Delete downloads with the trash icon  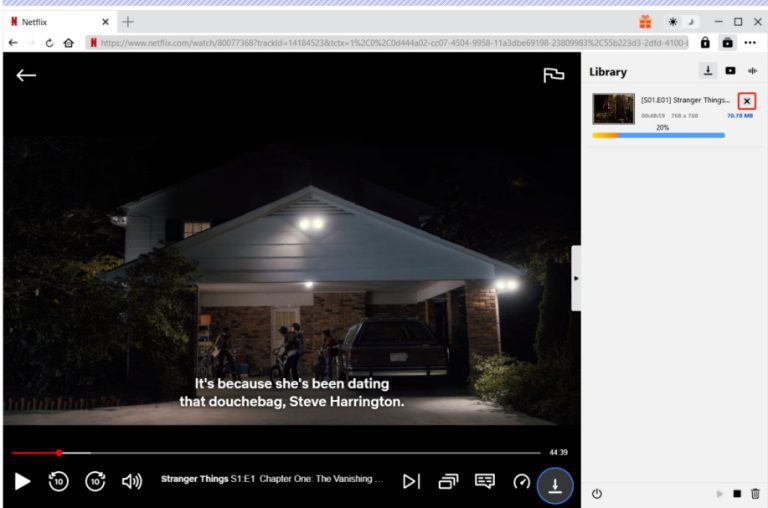coord(755,493)
